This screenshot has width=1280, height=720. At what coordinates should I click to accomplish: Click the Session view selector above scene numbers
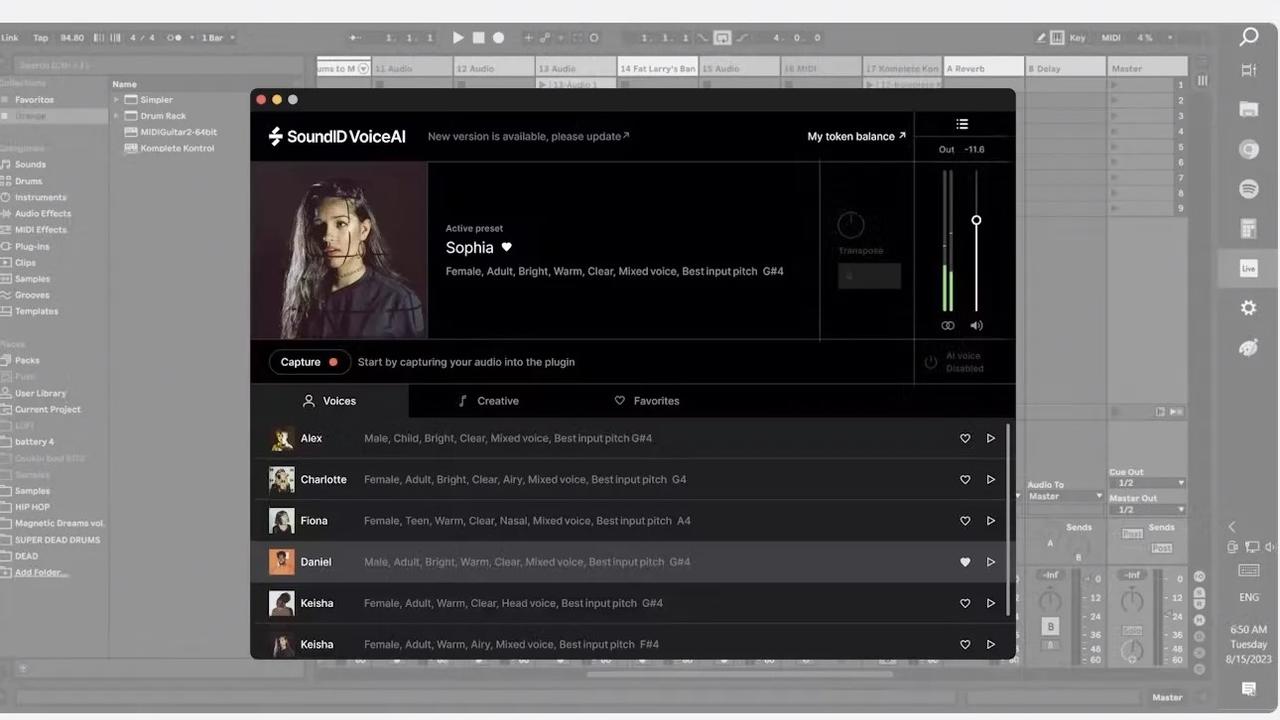1202,81
